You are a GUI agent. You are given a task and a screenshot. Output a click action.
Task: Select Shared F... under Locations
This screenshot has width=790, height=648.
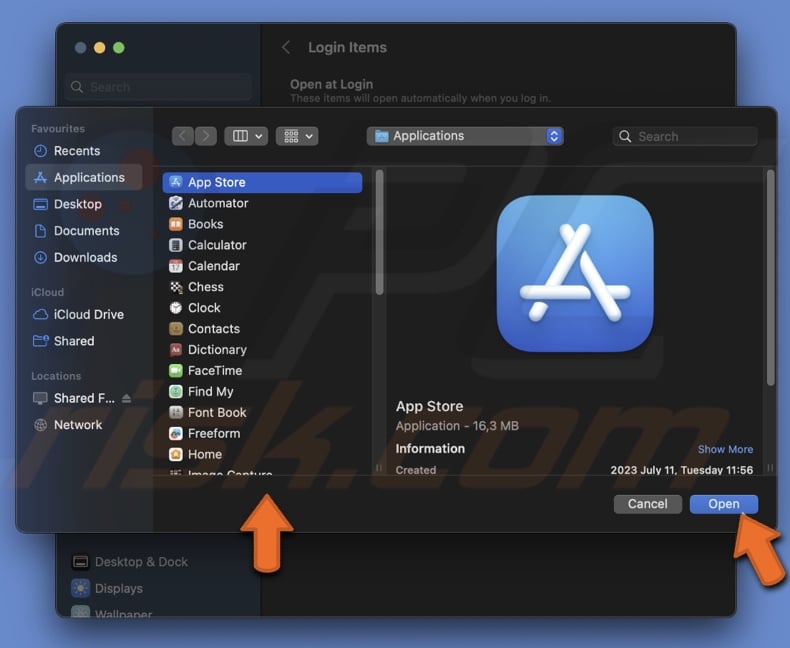[x=84, y=398]
